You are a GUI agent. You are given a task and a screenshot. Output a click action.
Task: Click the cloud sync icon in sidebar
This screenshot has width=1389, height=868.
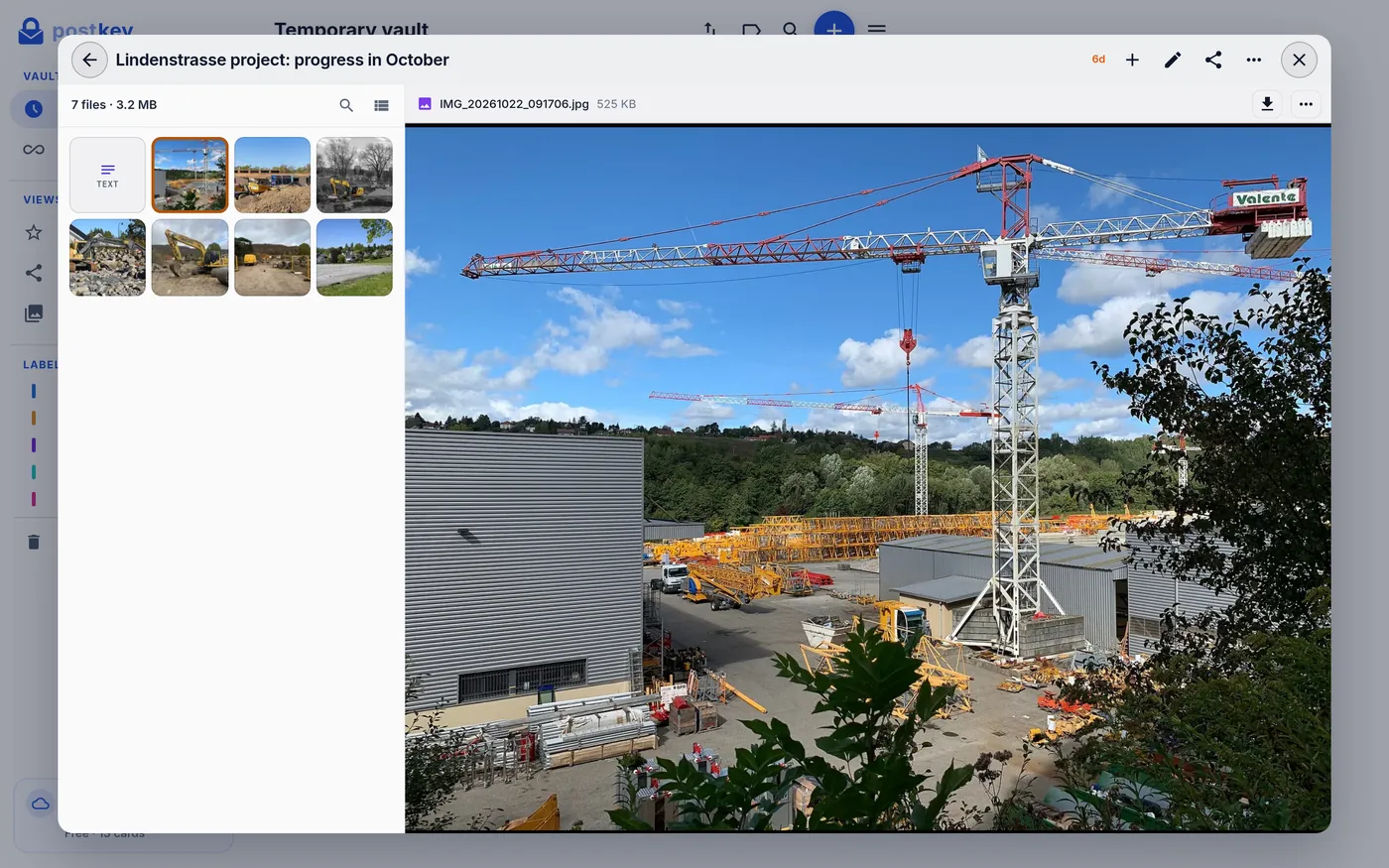pos(40,804)
